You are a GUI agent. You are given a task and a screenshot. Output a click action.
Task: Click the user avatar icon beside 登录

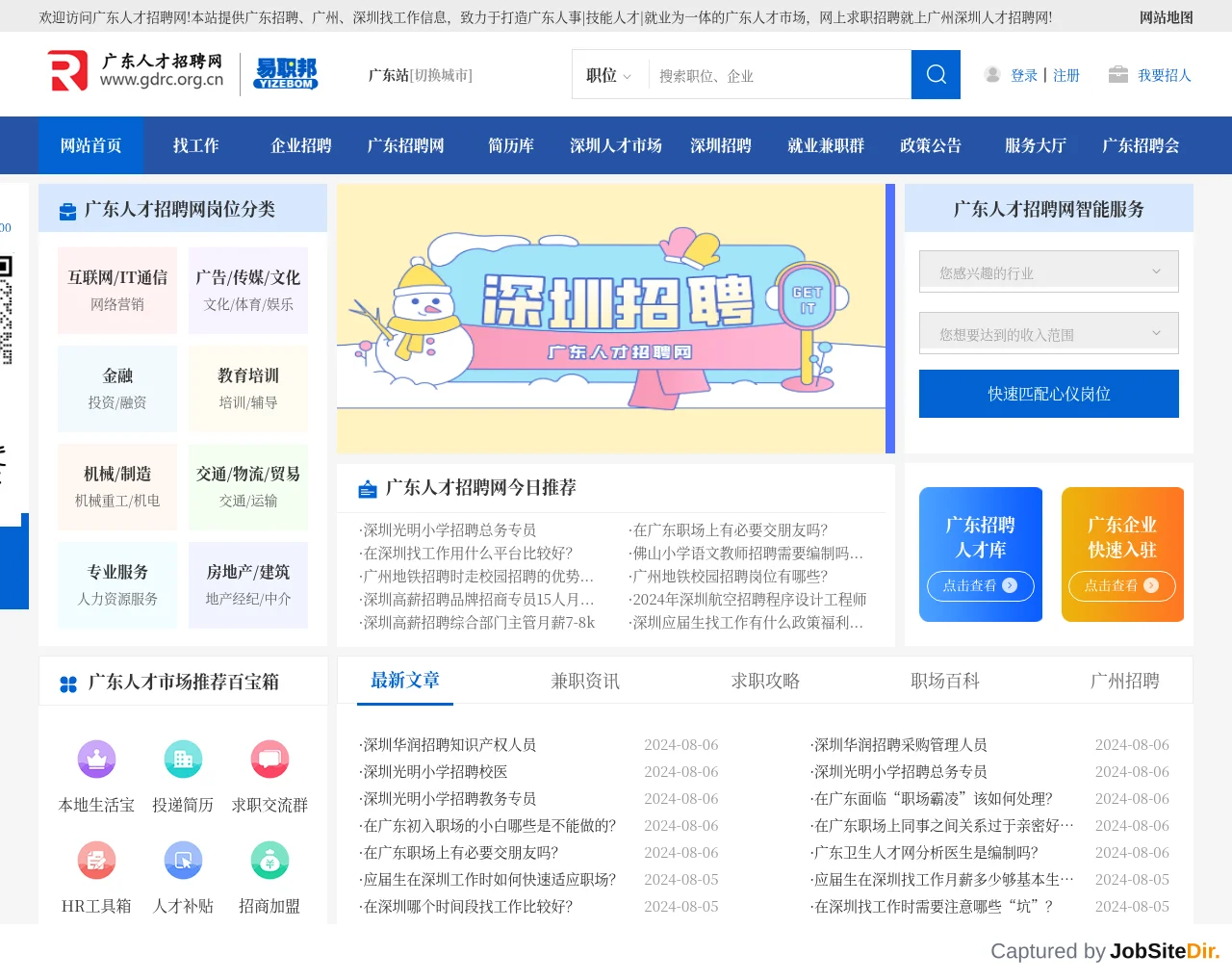(x=992, y=74)
